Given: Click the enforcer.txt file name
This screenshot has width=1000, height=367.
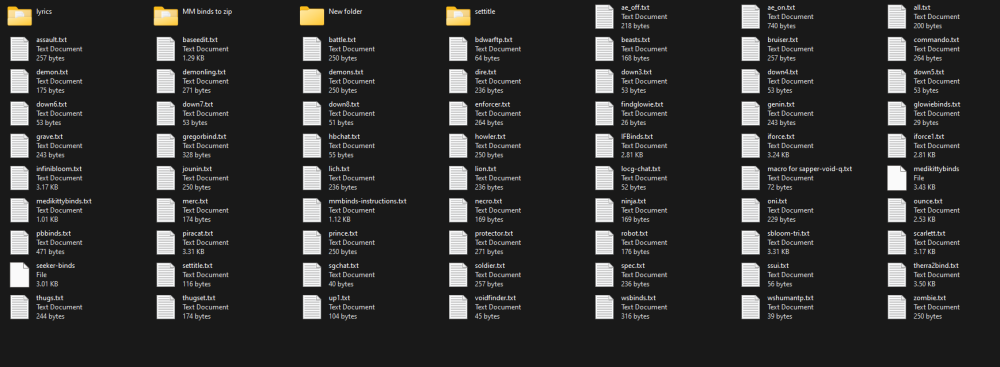Looking at the screenshot, I should [492, 104].
